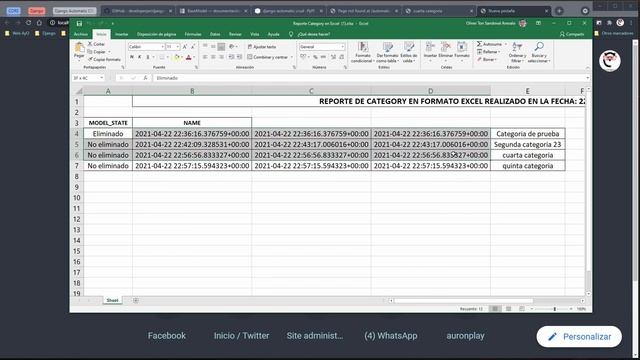
Task: Open Estilos de celda gallery
Action: pyautogui.click(x=409, y=52)
